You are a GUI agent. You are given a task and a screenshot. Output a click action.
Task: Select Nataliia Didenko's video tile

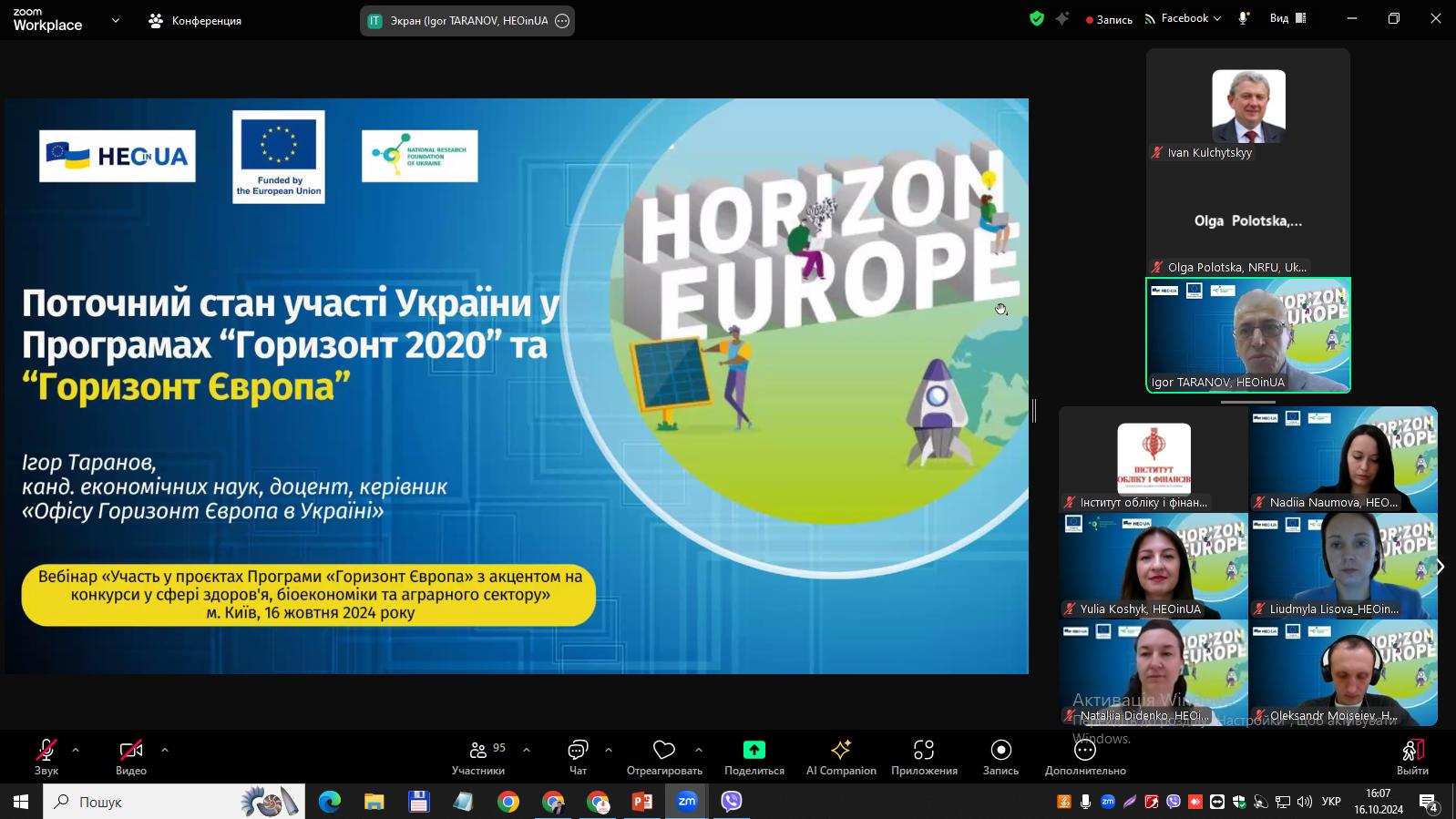pos(1154,672)
